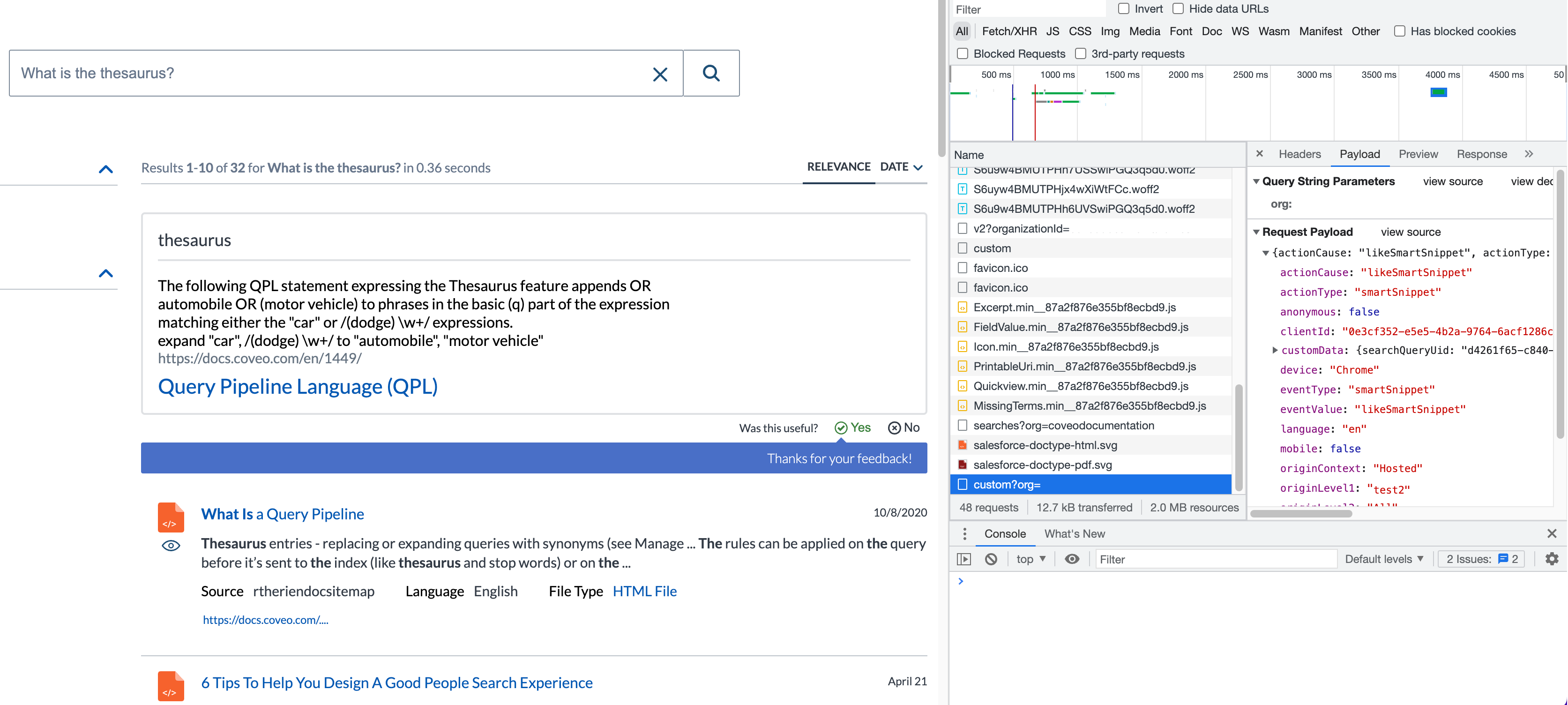Click the payload pane horizontal scrollbar
This screenshot has width=1568, height=705.
[1301, 513]
